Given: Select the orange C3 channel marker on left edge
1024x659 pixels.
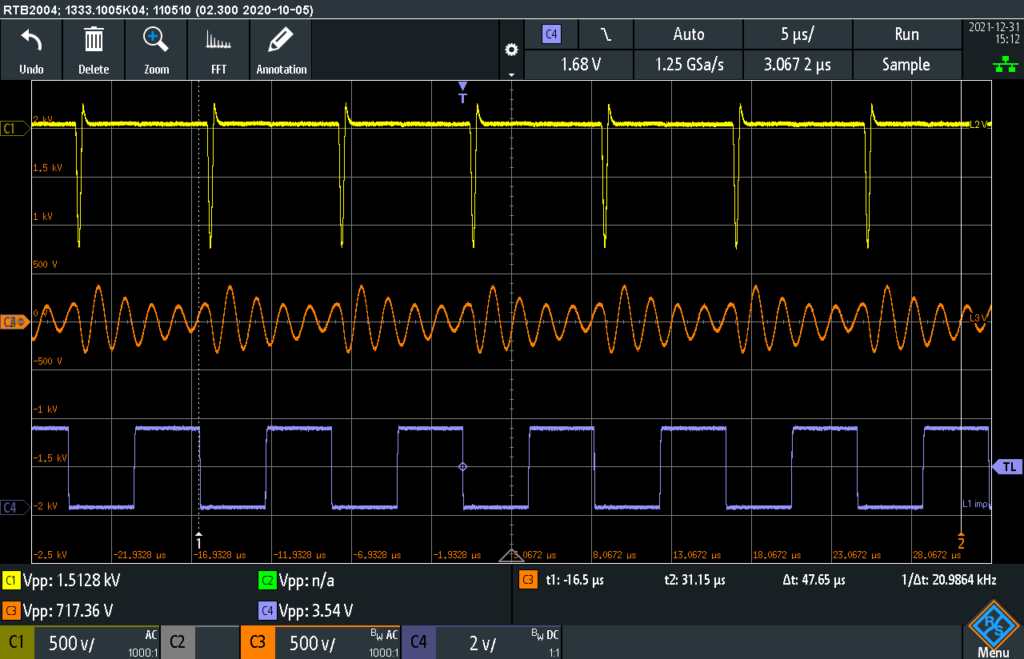Looking at the screenshot, I should (13, 322).
